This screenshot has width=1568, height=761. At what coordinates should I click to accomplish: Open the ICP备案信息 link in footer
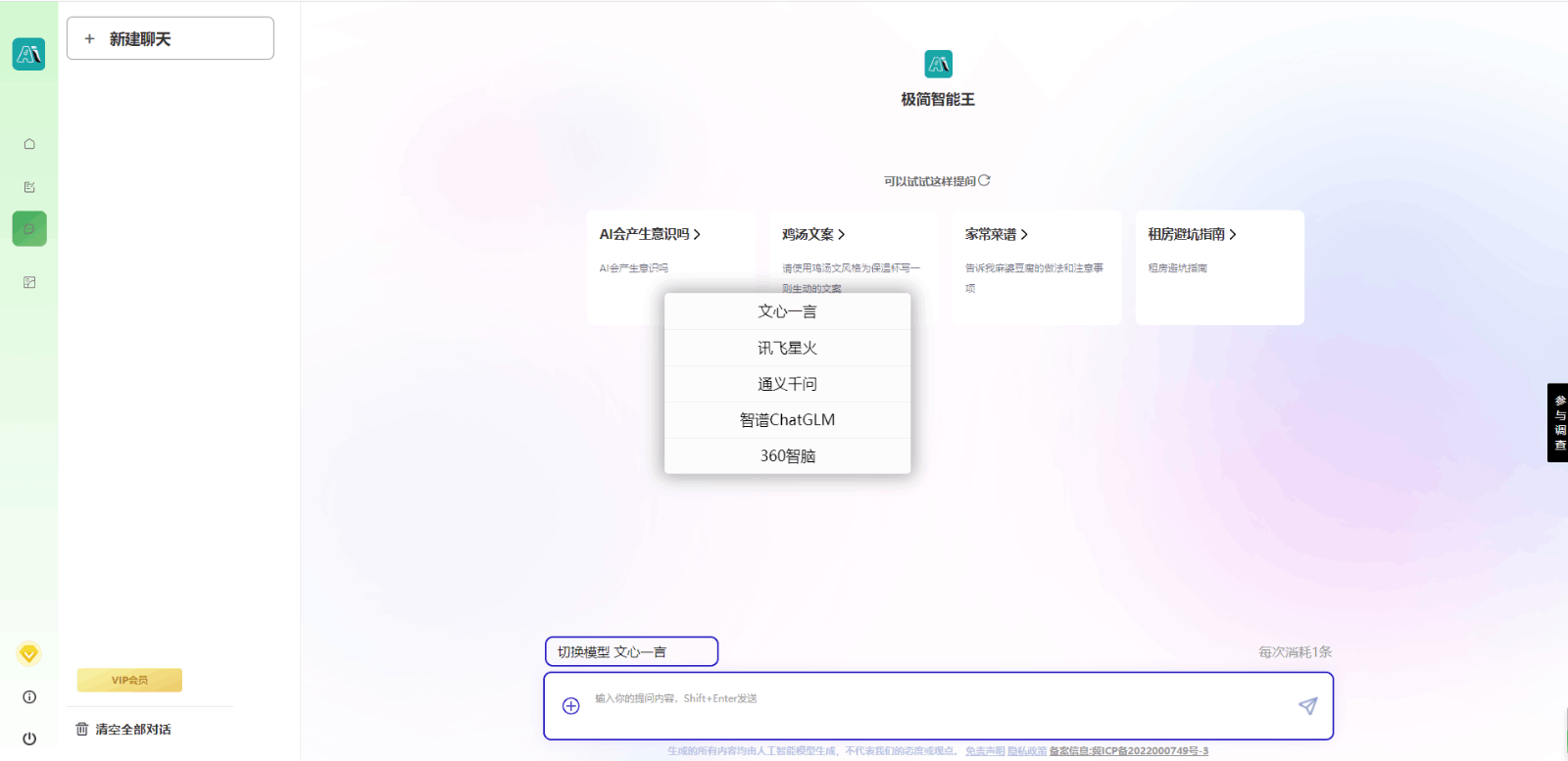point(1129,751)
